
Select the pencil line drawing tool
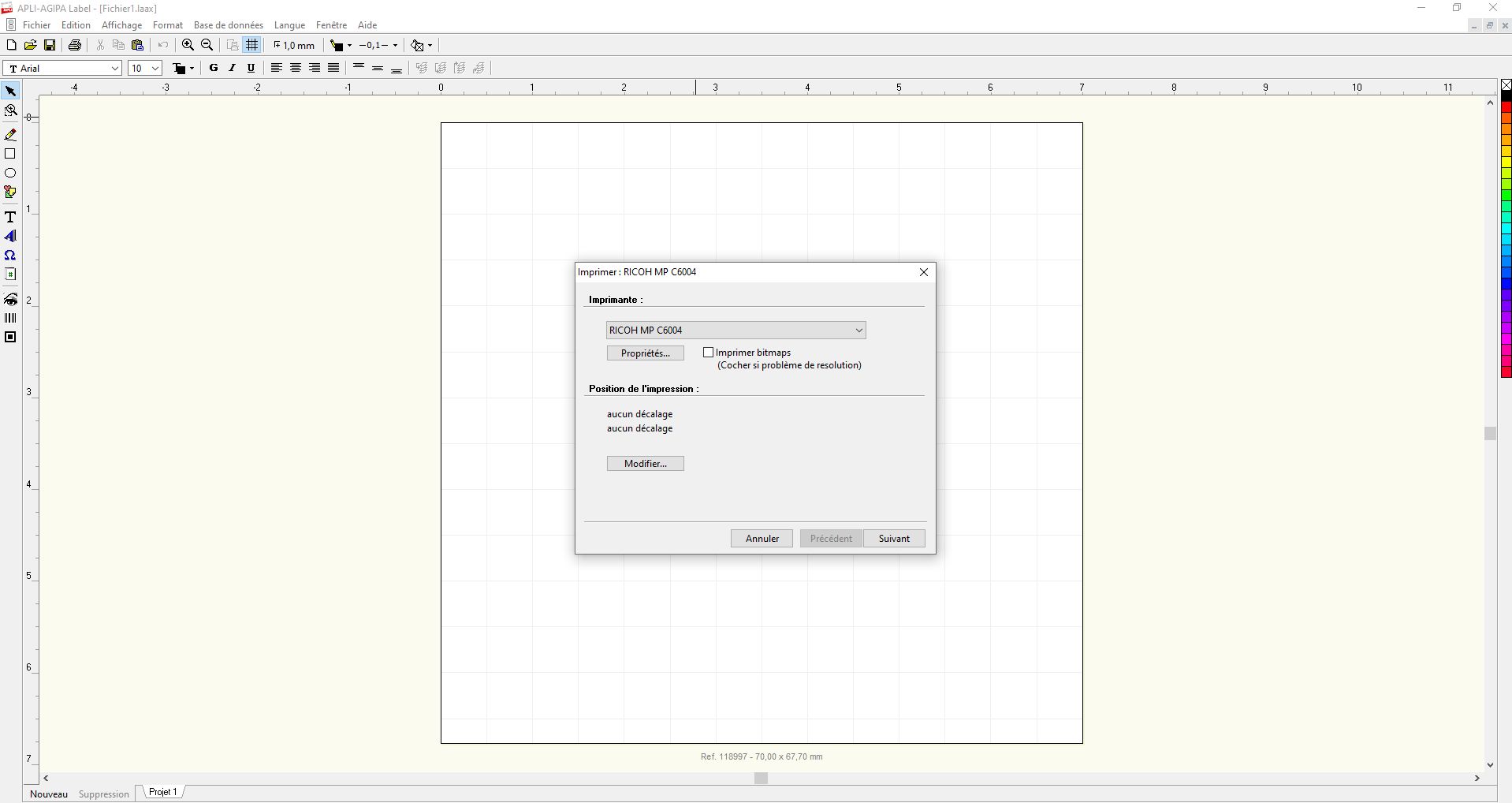[11, 135]
